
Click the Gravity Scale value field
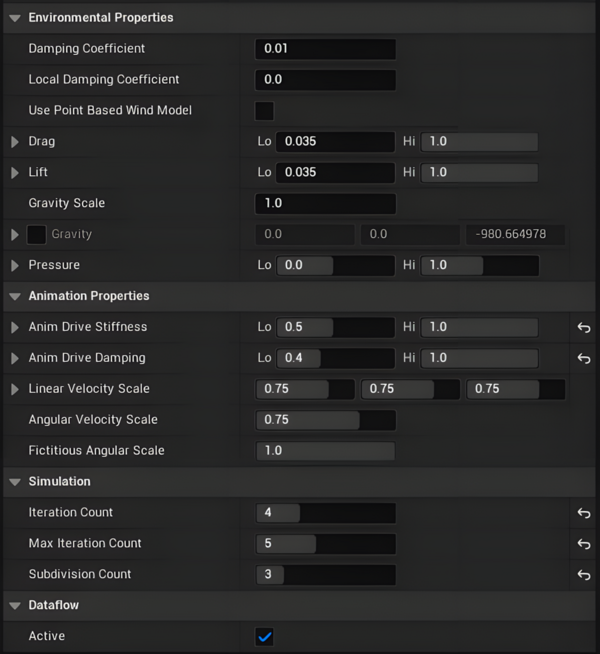(326, 204)
